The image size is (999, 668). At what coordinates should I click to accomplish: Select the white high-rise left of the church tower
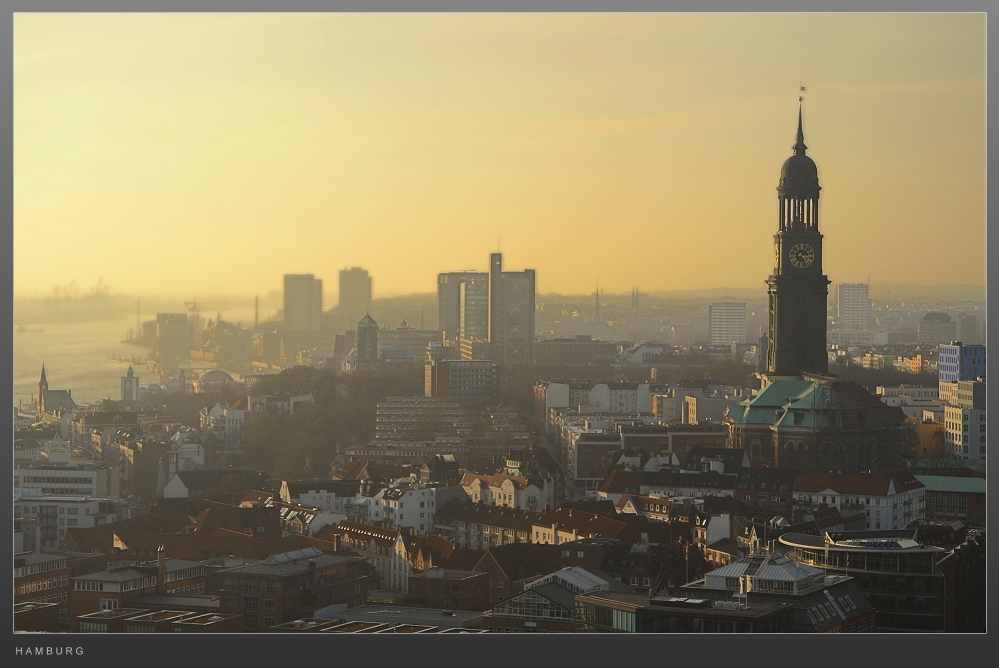727,323
